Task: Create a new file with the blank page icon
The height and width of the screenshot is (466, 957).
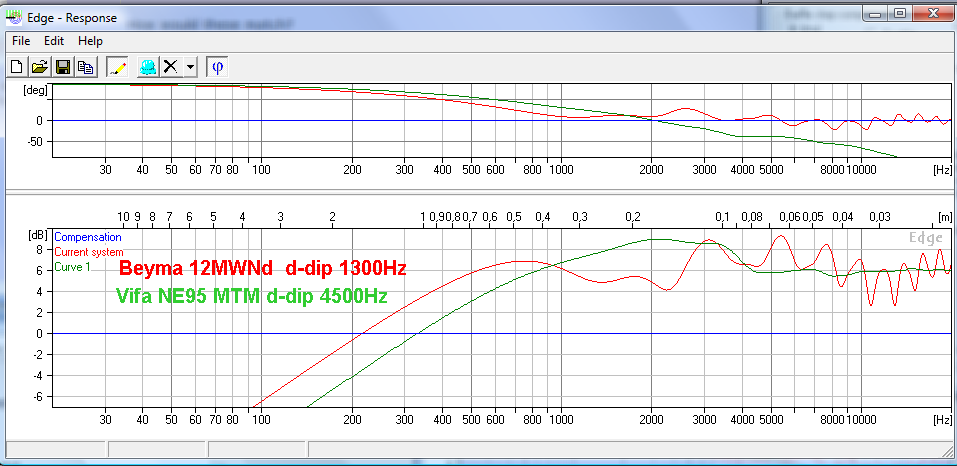Action: (17, 66)
